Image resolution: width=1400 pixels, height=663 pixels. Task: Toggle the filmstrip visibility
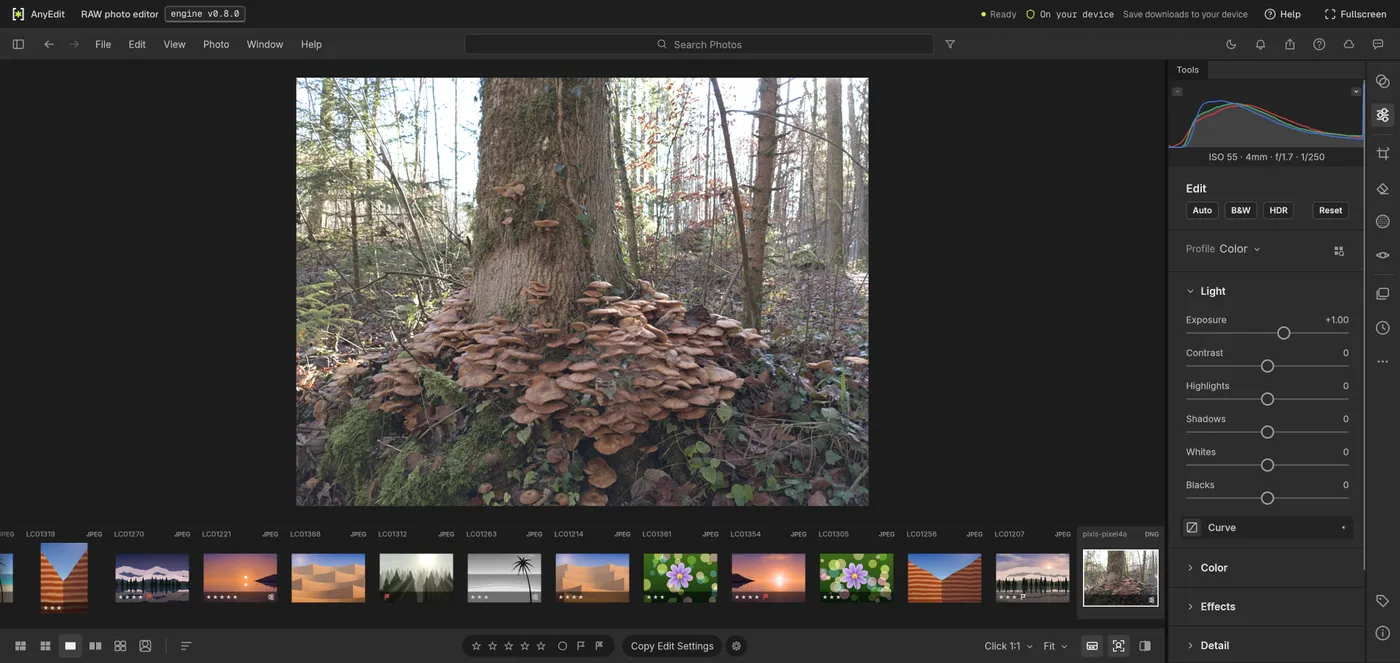pyautogui.click(x=1092, y=646)
